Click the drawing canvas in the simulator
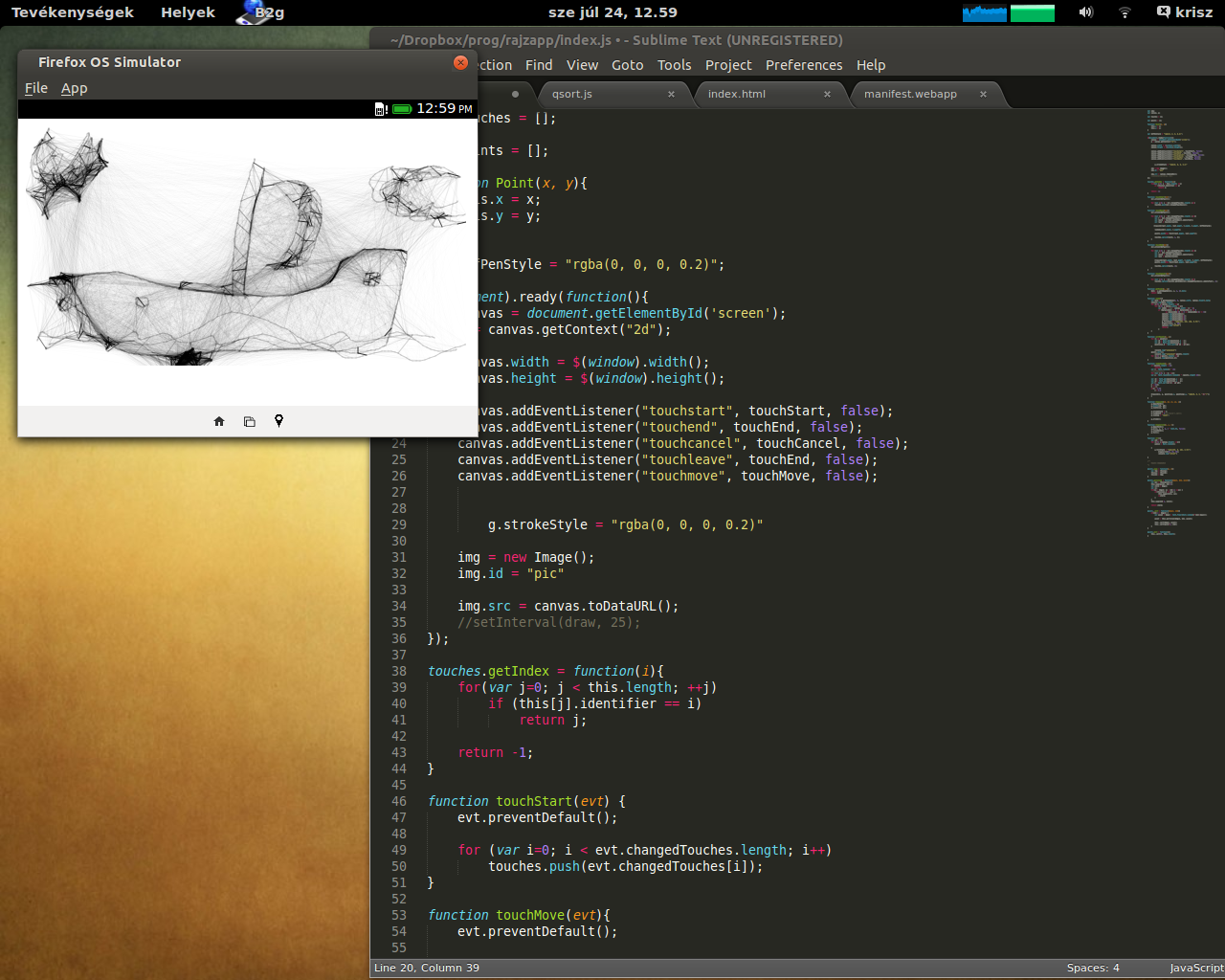This screenshot has height=980, width=1225. (247, 262)
